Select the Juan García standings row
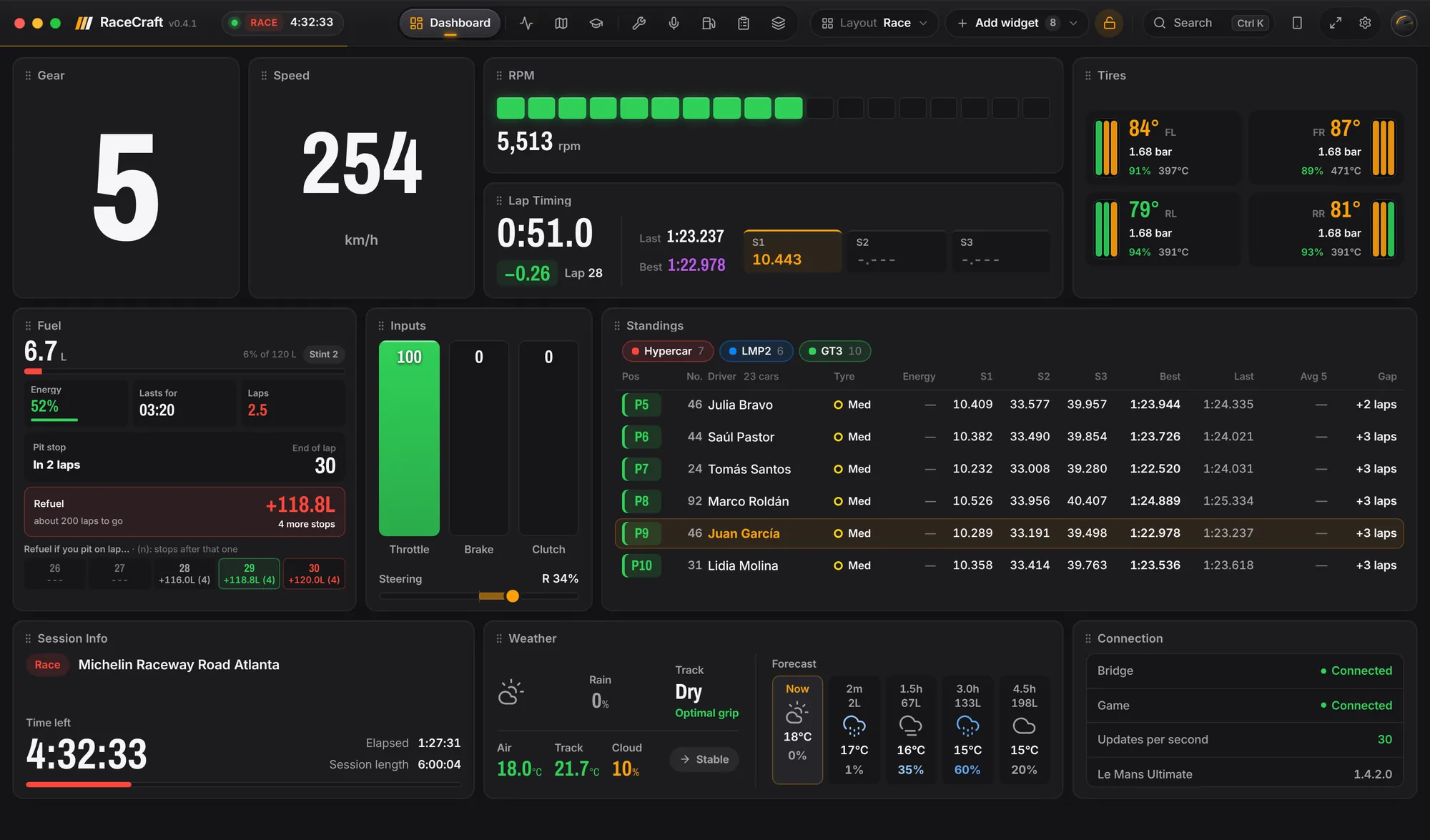 pyautogui.click(x=1009, y=533)
